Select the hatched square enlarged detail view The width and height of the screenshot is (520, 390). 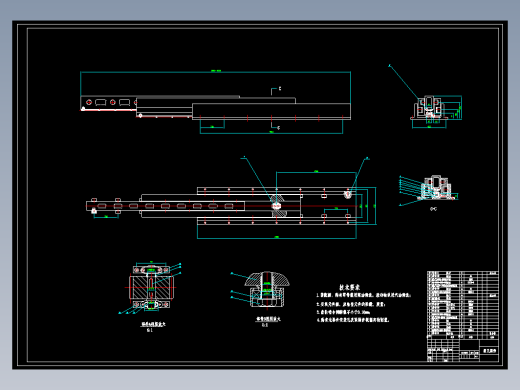click(152, 287)
